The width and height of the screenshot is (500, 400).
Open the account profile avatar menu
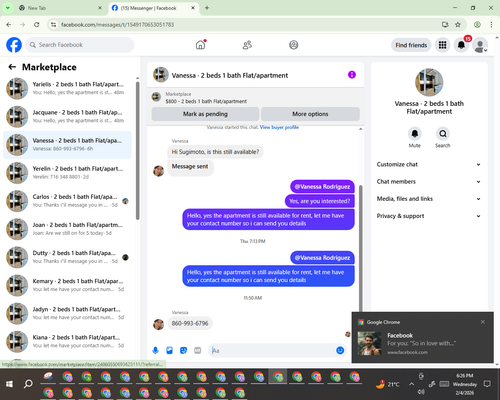[x=480, y=45]
